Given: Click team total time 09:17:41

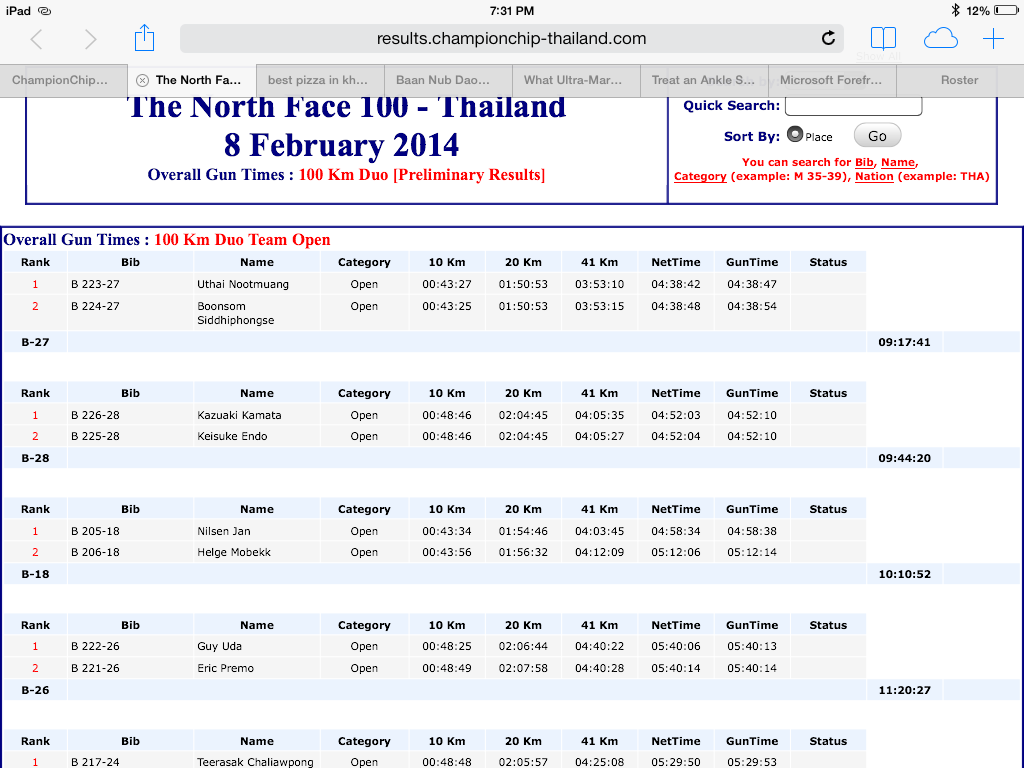Looking at the screenshot, I should pyautogui.click(x=904, y=342).
